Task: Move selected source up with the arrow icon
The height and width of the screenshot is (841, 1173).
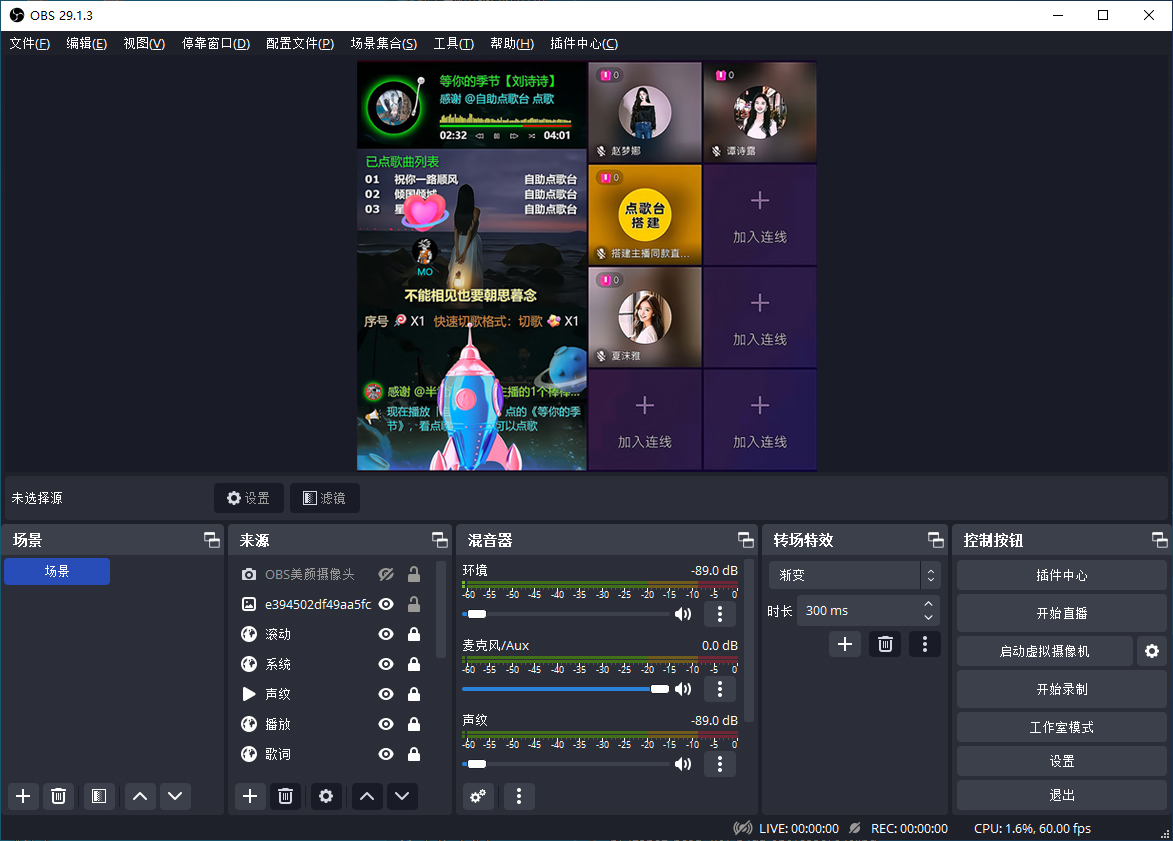Action: tap(366, 796)
